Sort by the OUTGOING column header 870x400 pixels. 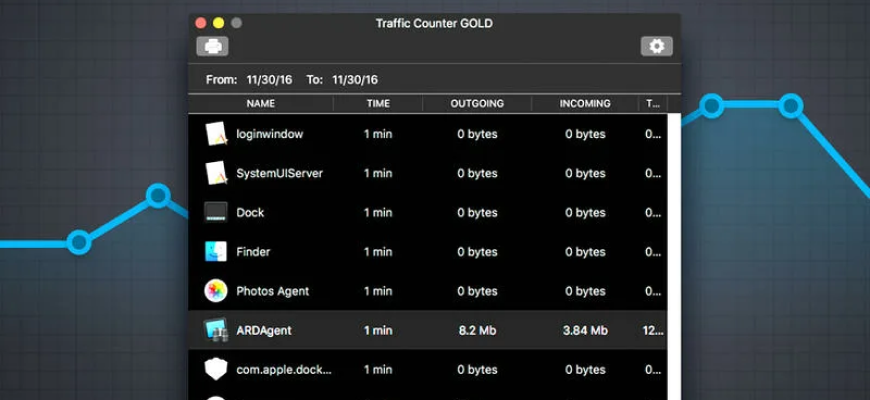pyautogui.click(x=477, y=103)
